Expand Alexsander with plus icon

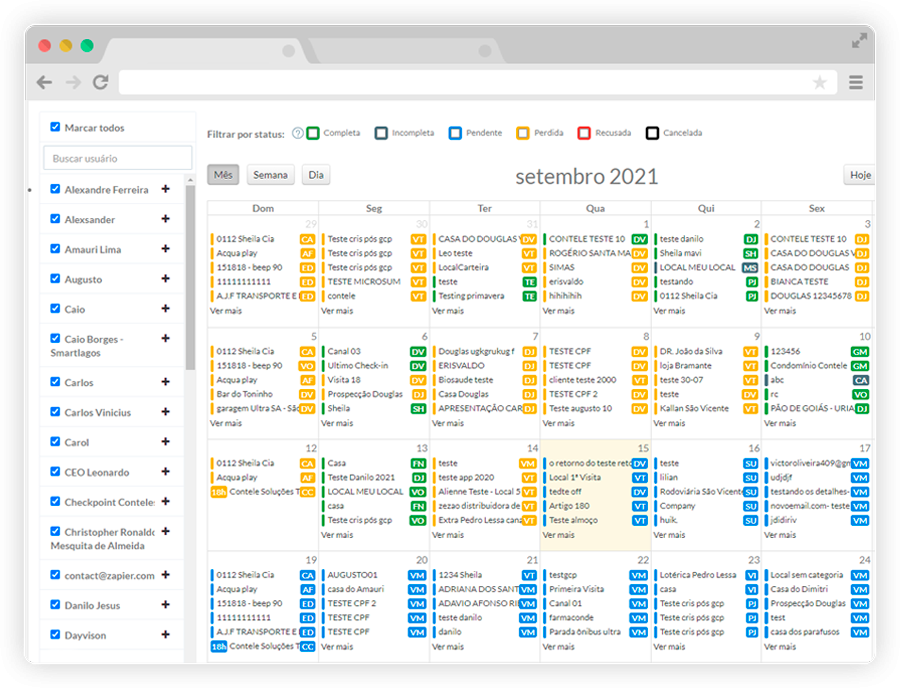165,219
